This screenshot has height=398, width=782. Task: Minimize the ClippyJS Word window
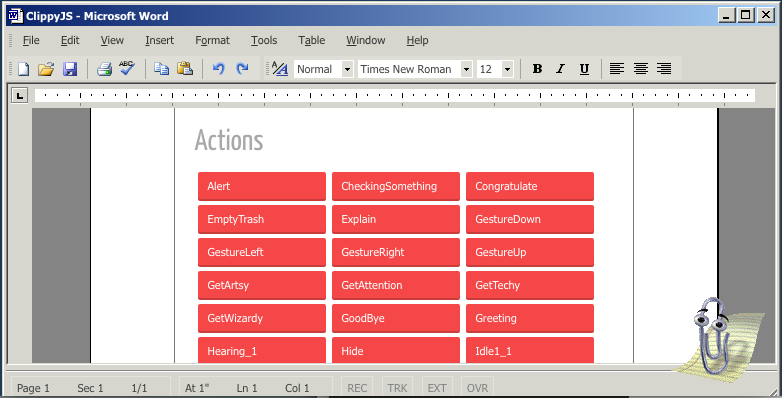coord(727,15)
